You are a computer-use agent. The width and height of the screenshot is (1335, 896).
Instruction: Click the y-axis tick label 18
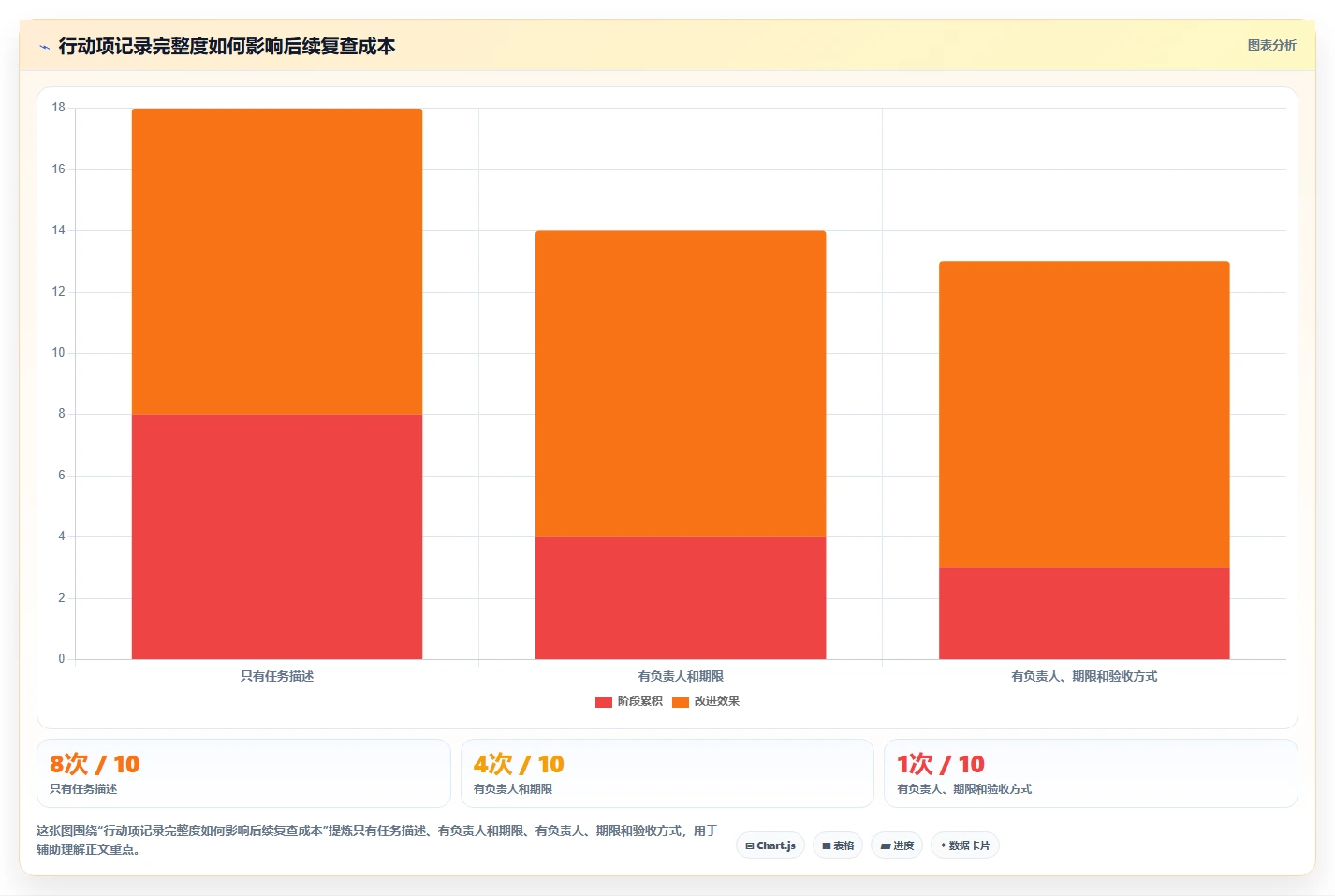(59, 108)
